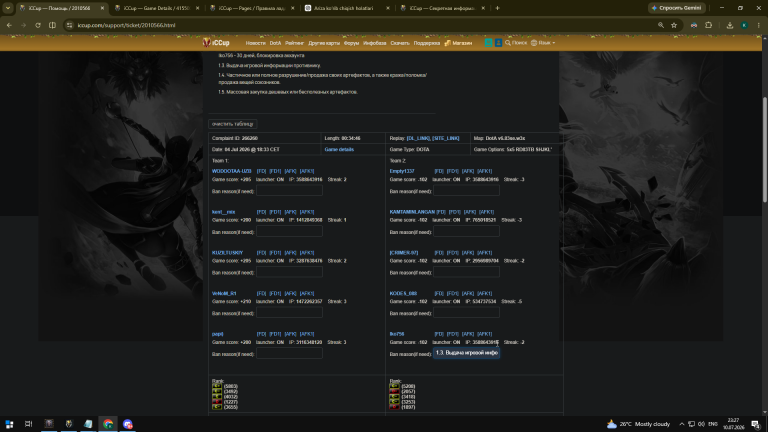Open the Рейтинг menu item
Screen dimensions: 768x432
294,43
